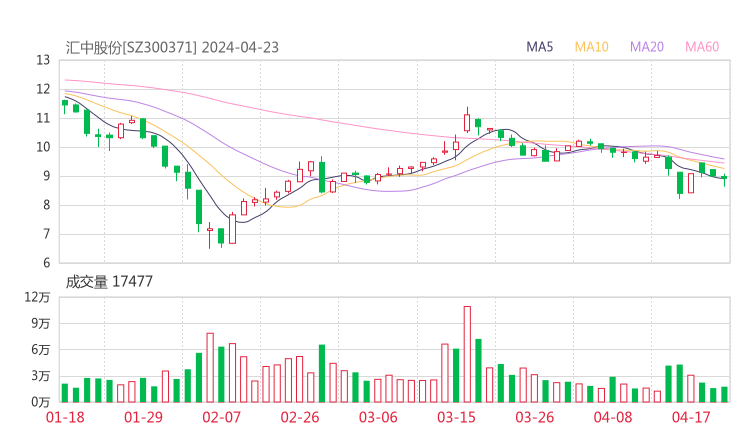
Task: Click the 3万 volume axis label
Action: point(41,376)
